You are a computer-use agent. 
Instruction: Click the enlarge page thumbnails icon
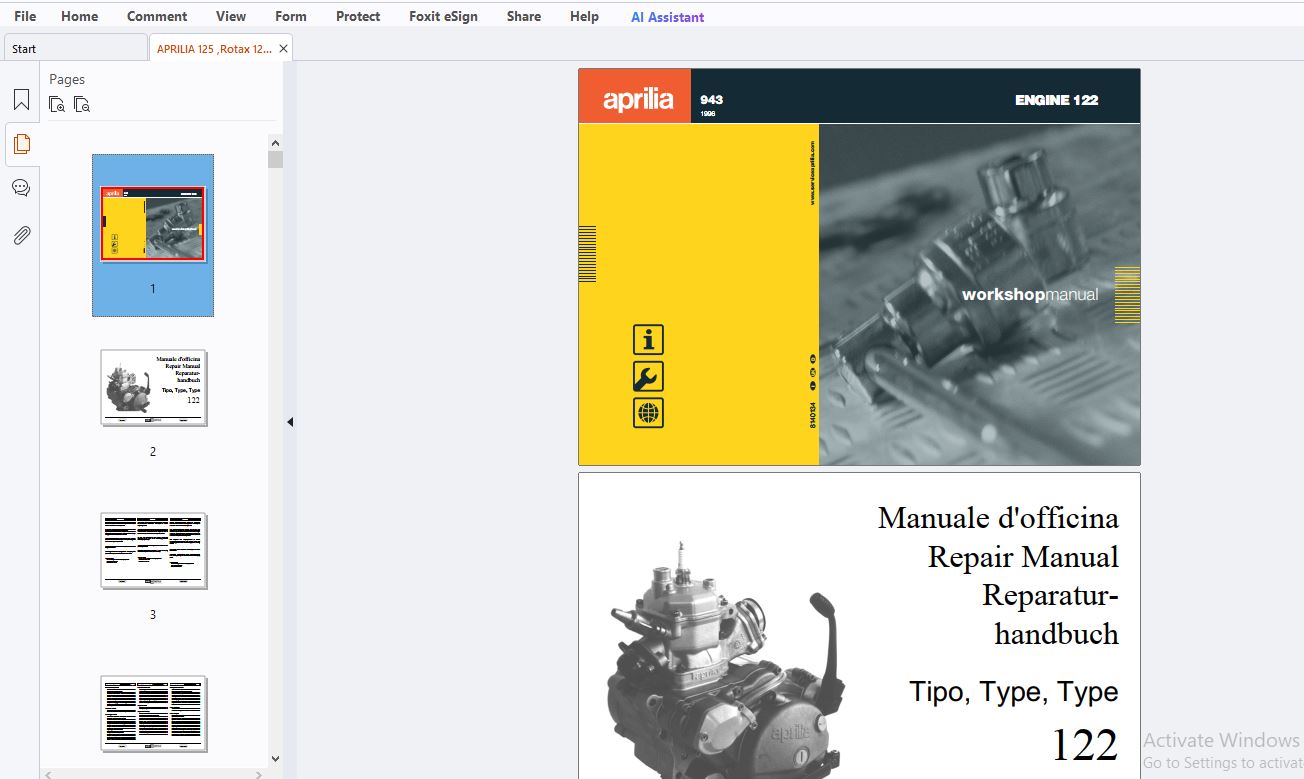(x=57, y=104)
